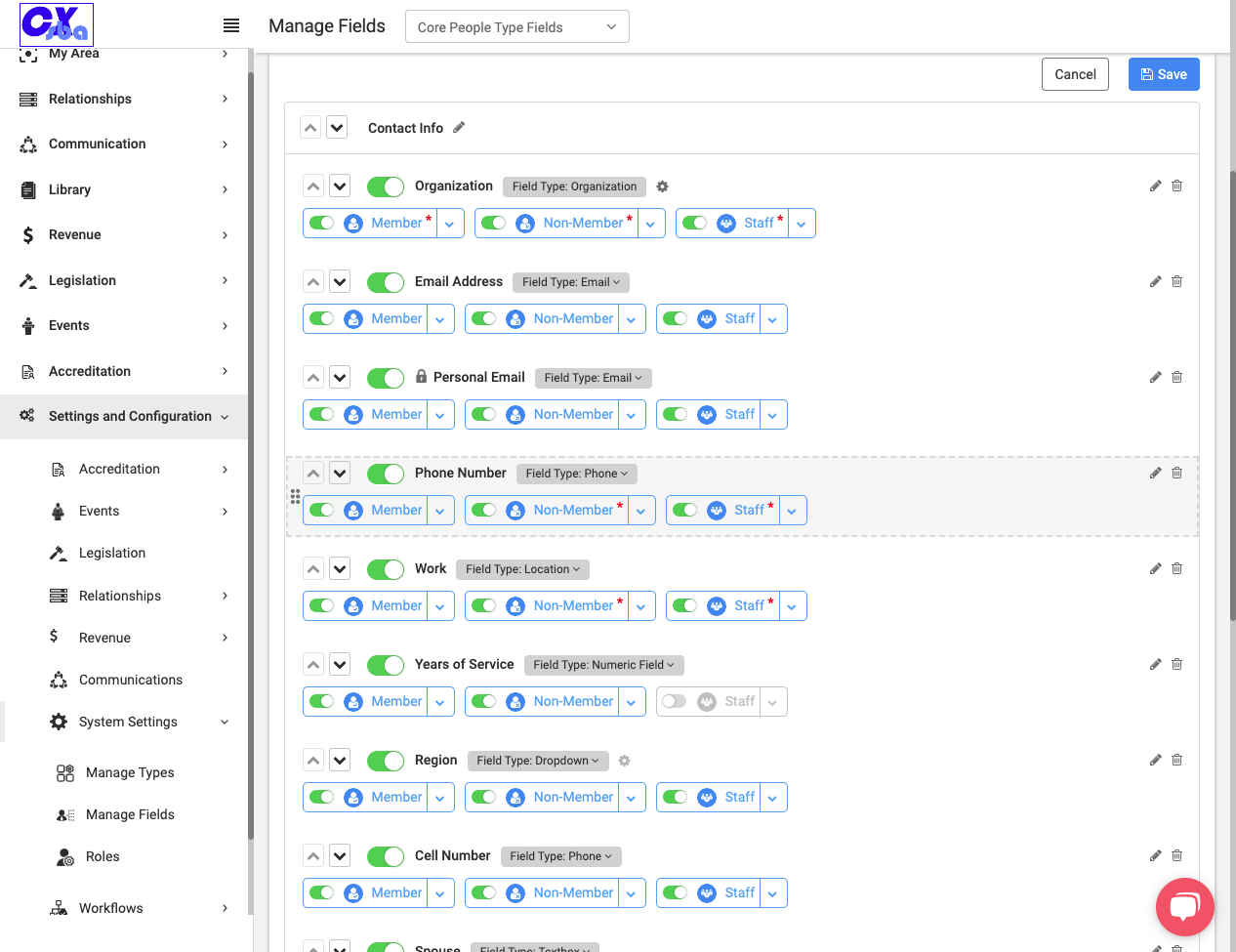
Task: Toggle the Phone Number field switch
Action: click(386, 474)
